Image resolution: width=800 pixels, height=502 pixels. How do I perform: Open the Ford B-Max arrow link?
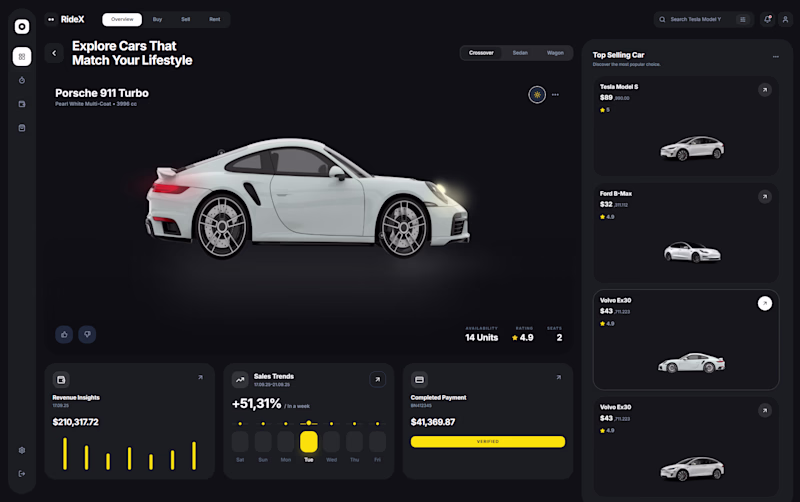coord(765,196)
